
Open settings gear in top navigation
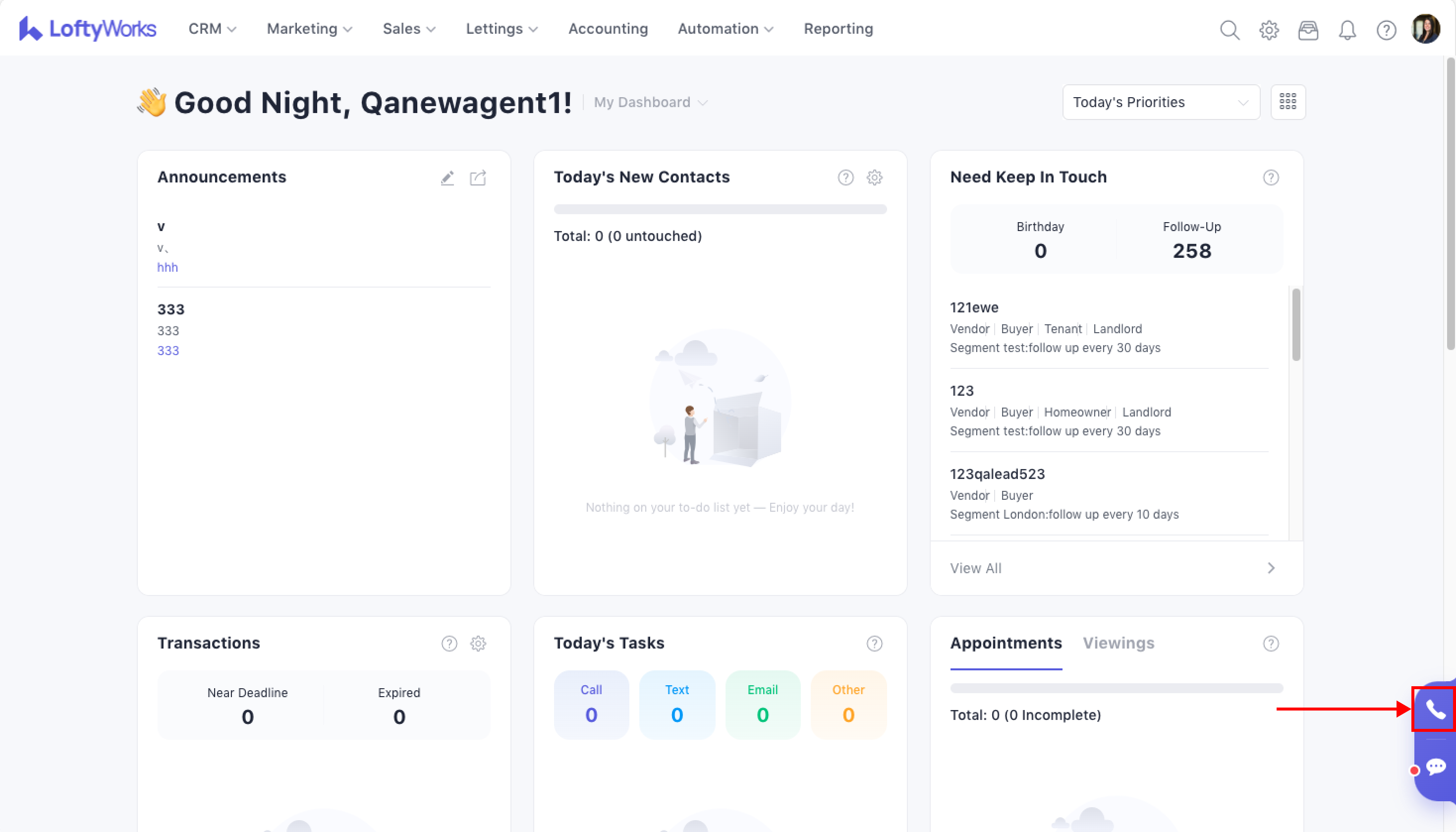point(1269,30)
